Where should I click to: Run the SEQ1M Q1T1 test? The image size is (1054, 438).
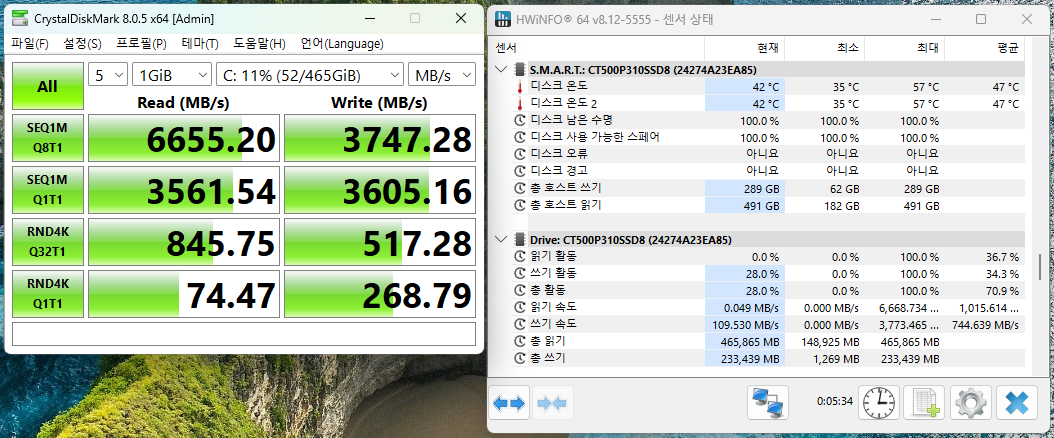(x=48, y=191)
